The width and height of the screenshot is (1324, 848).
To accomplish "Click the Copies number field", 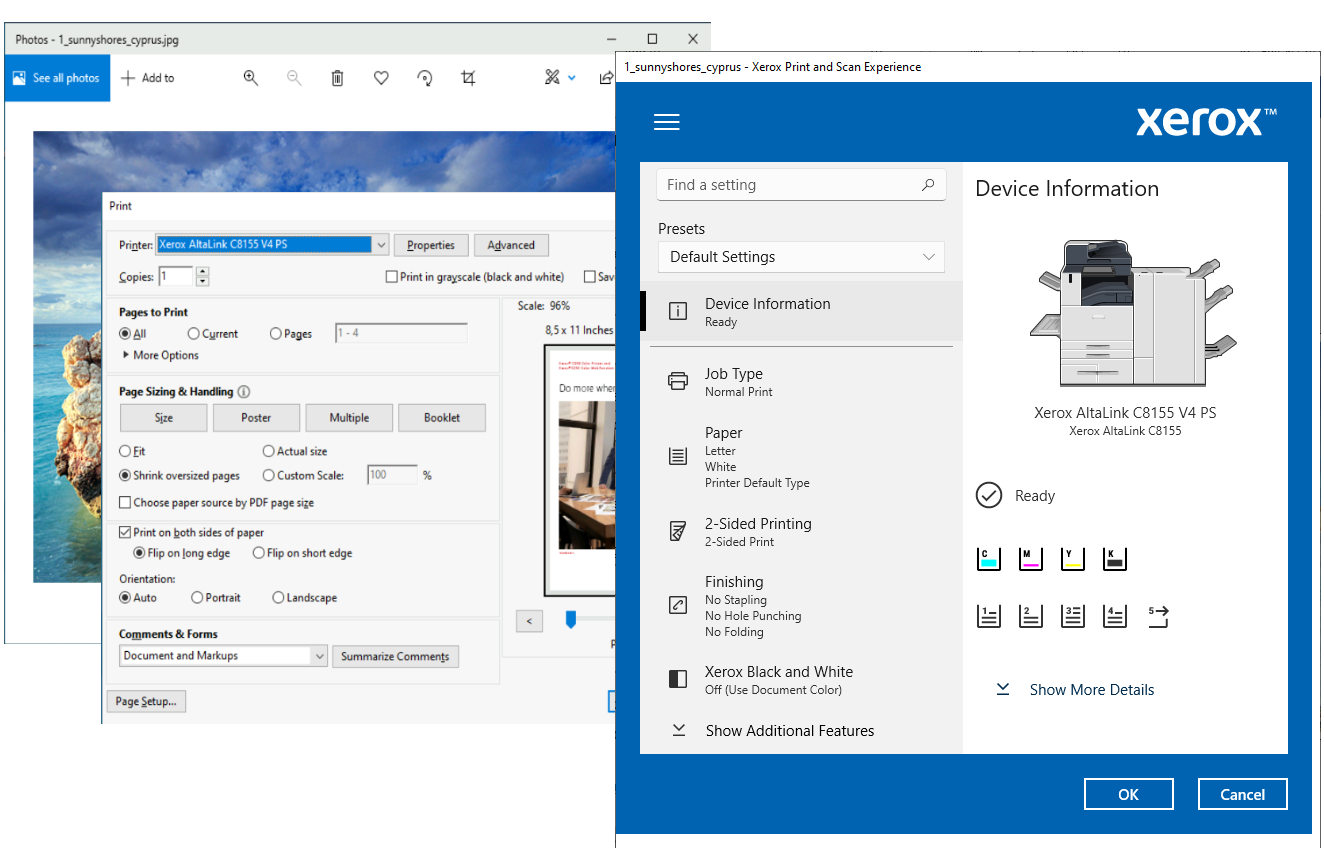I will pos(176,277).
